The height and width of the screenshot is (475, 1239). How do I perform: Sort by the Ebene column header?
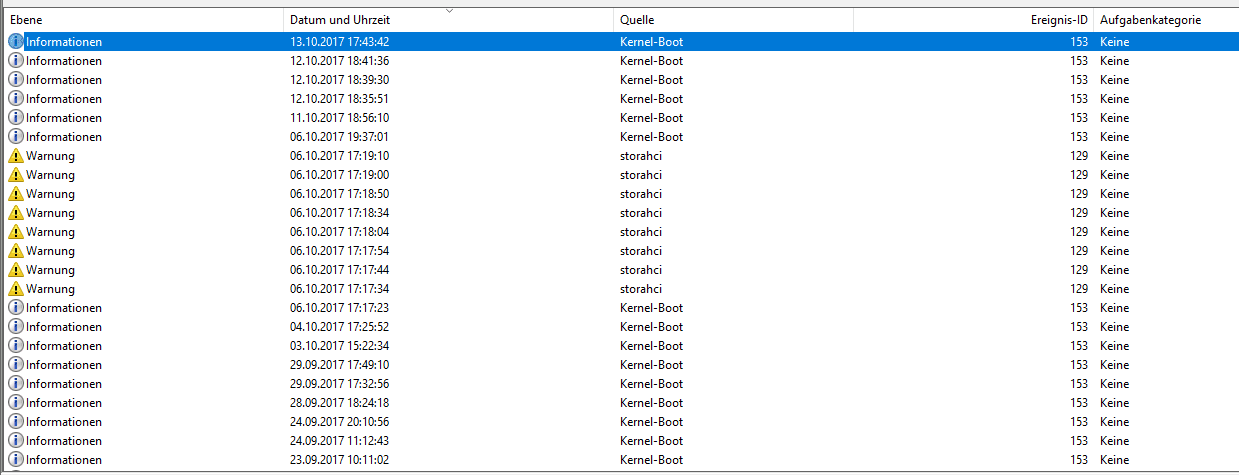[x=143, y=20]
